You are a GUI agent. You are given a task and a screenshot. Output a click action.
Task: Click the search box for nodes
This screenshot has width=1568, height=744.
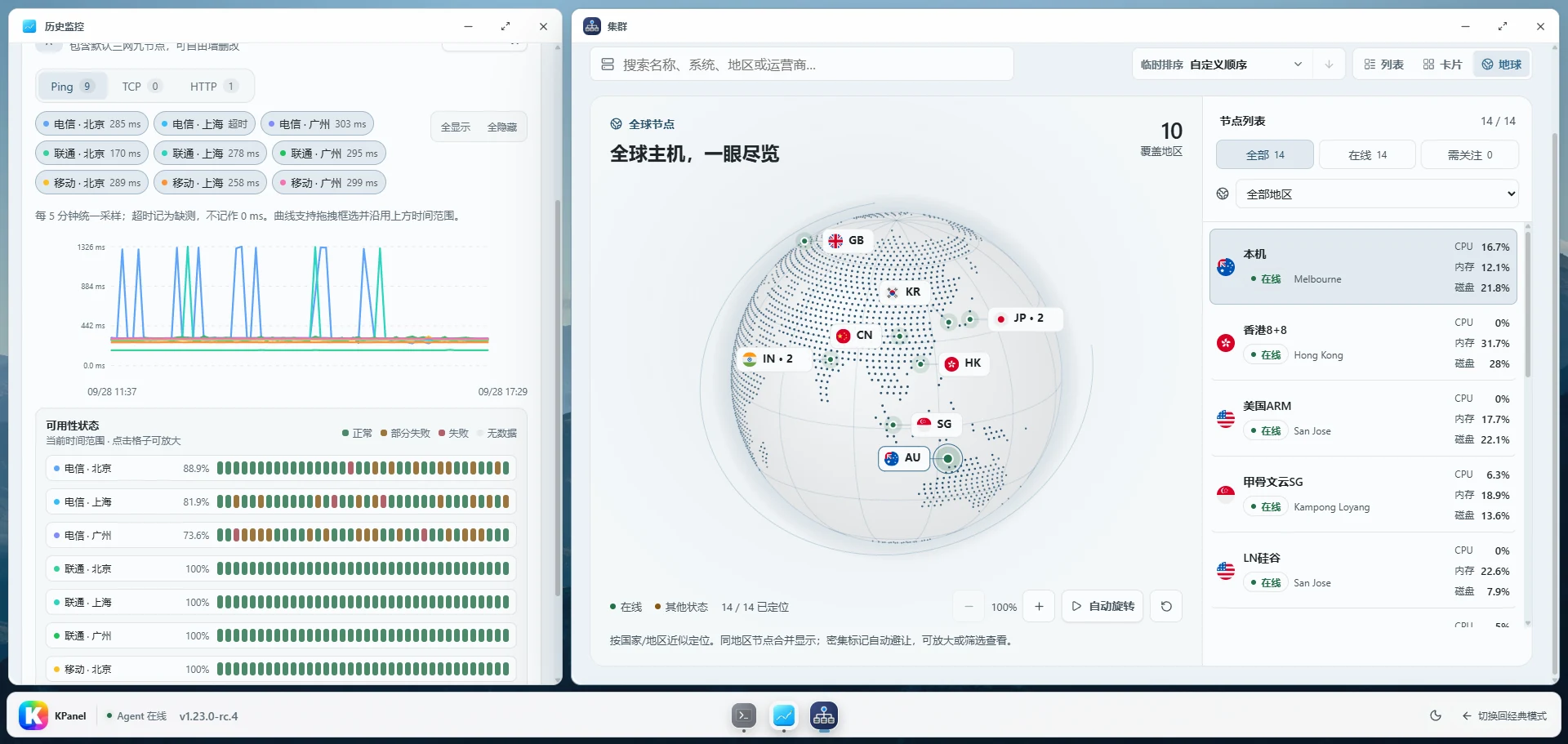802,65
